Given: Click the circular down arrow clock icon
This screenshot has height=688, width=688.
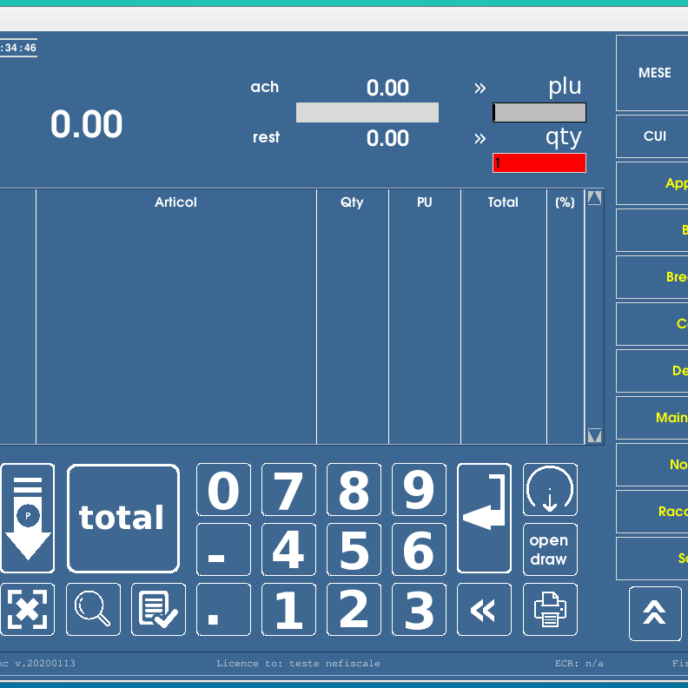Looking at the screenshot, I should (x=549, y=490).
